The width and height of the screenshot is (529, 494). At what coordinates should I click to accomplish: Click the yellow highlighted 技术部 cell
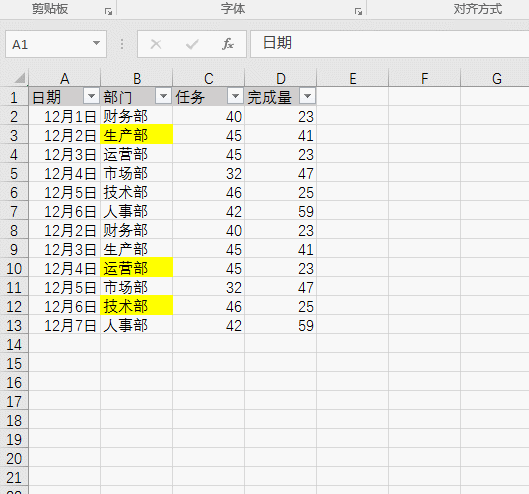(x=137, y=306)
